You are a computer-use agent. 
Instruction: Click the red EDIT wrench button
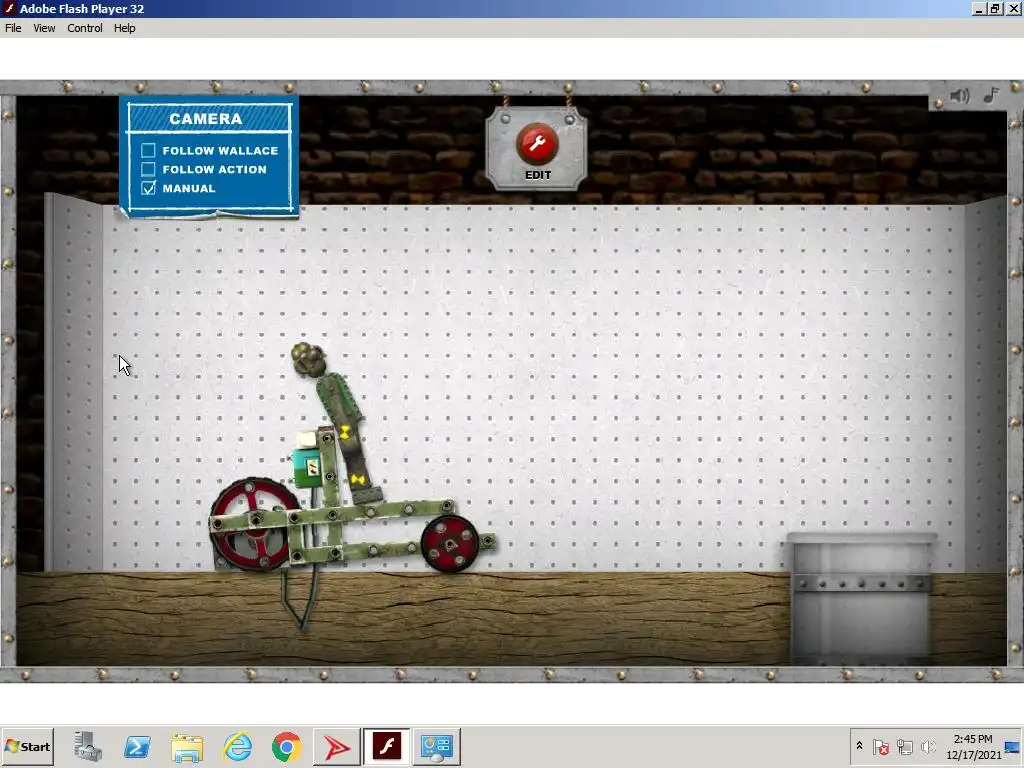pos(537,144)
